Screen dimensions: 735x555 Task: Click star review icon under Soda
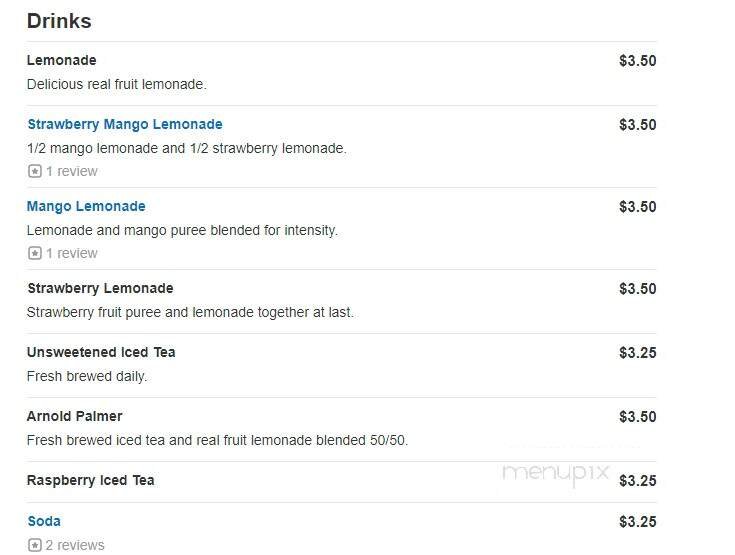(34, 545)
